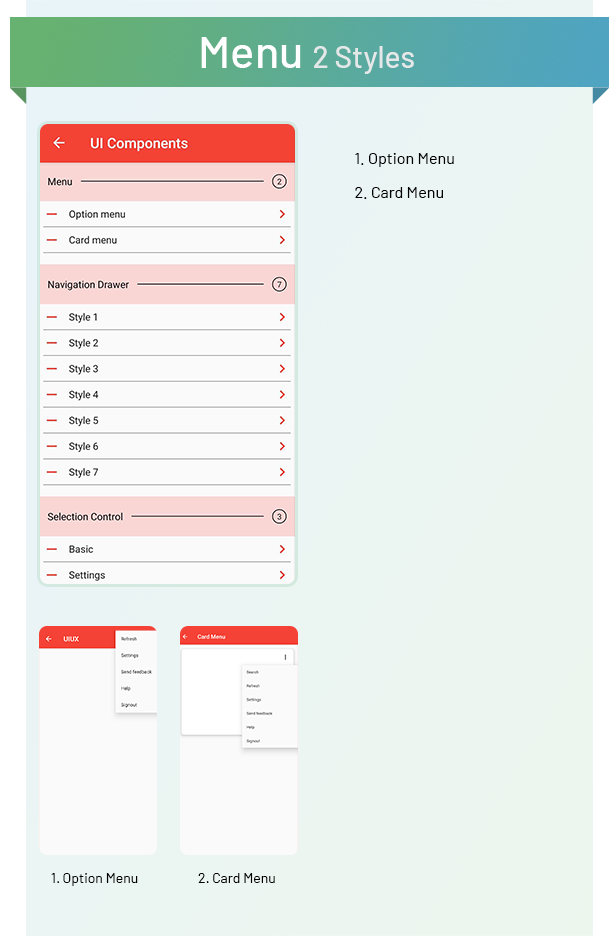The image size is (615, 950).
Task: Tap the back arrow in UIUX screen
Action: 48,639
